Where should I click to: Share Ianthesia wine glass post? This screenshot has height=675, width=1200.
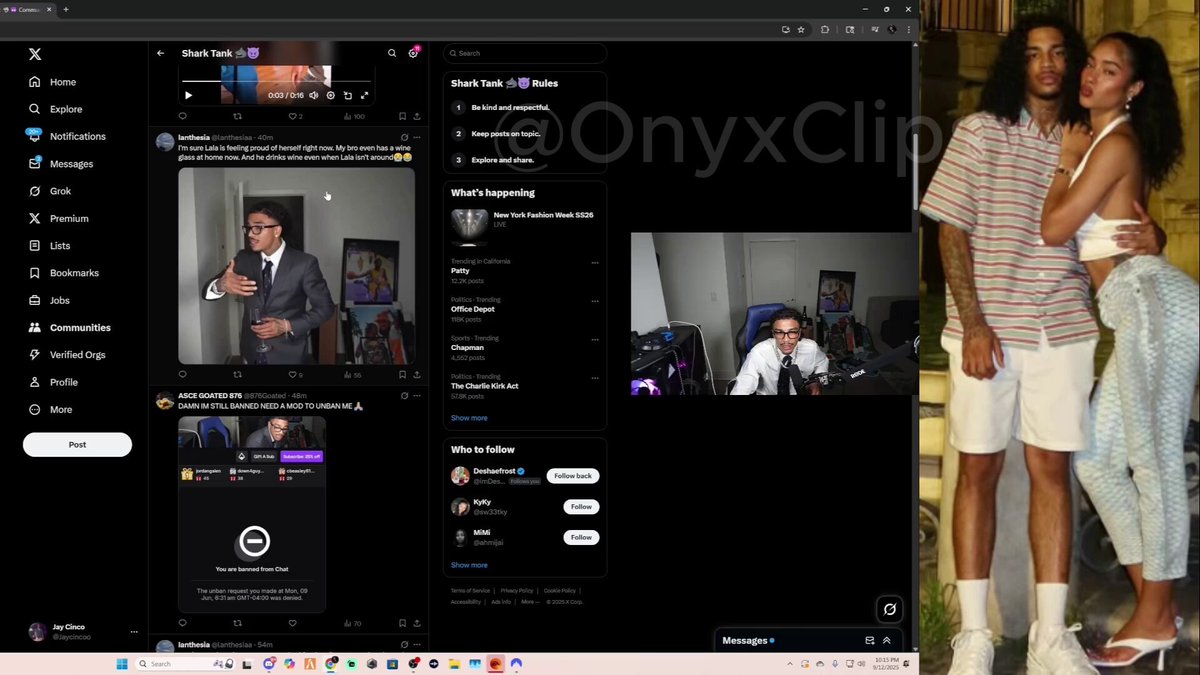pos(416,374)
